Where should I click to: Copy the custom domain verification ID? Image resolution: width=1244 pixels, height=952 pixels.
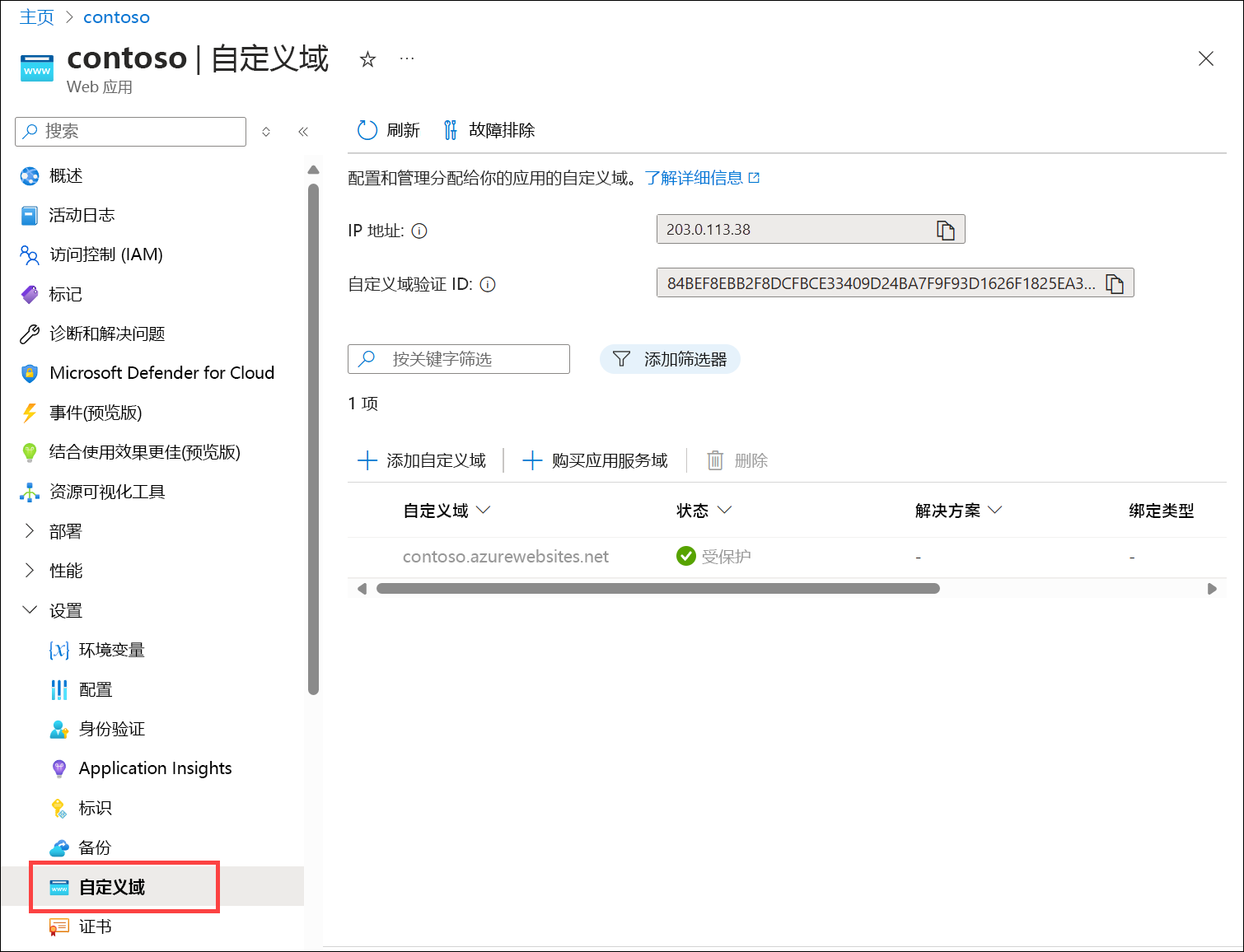click(1114, 283)
